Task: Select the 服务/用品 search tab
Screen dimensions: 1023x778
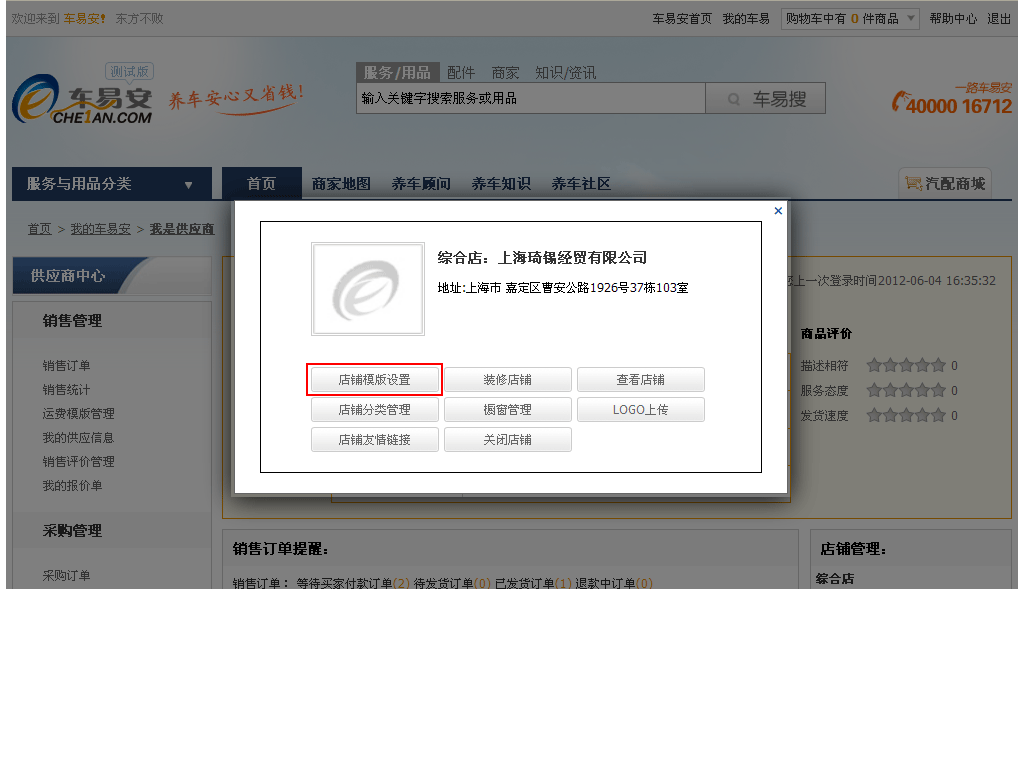Action: click(x=397, y=72)
